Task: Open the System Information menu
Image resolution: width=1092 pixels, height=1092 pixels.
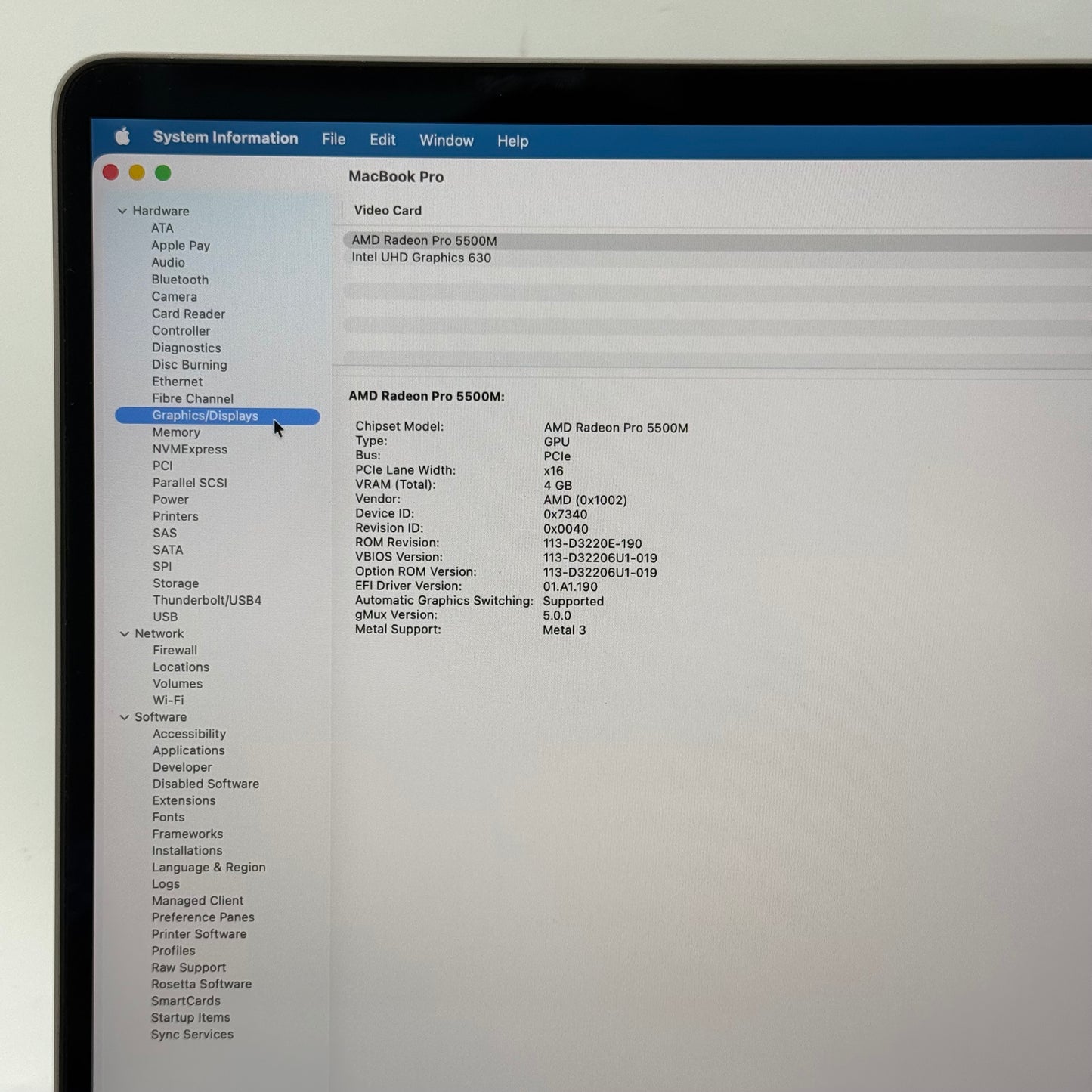Action: click(x=225, y=138)
